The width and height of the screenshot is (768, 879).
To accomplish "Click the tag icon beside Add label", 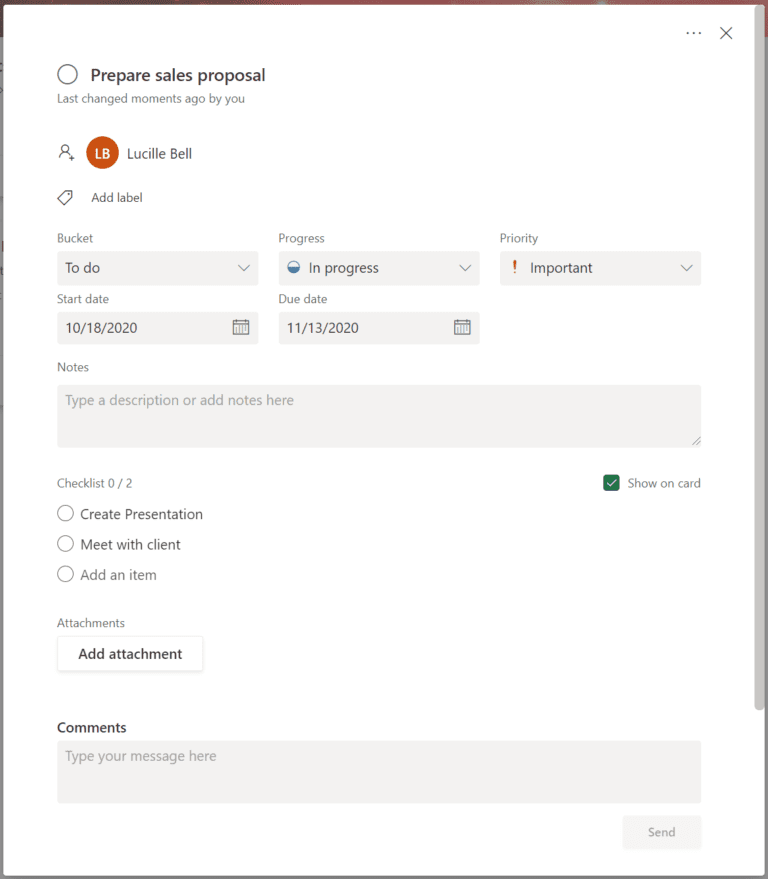I will pos(65,197).
